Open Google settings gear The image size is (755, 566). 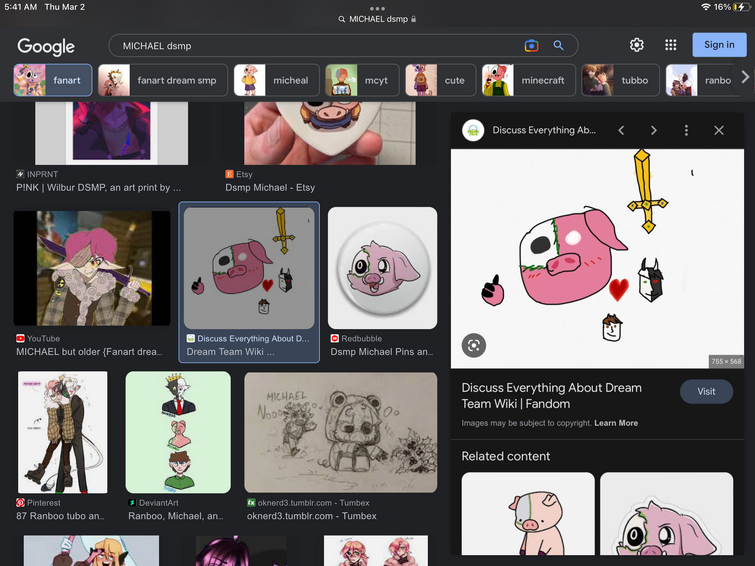point(637,45)
